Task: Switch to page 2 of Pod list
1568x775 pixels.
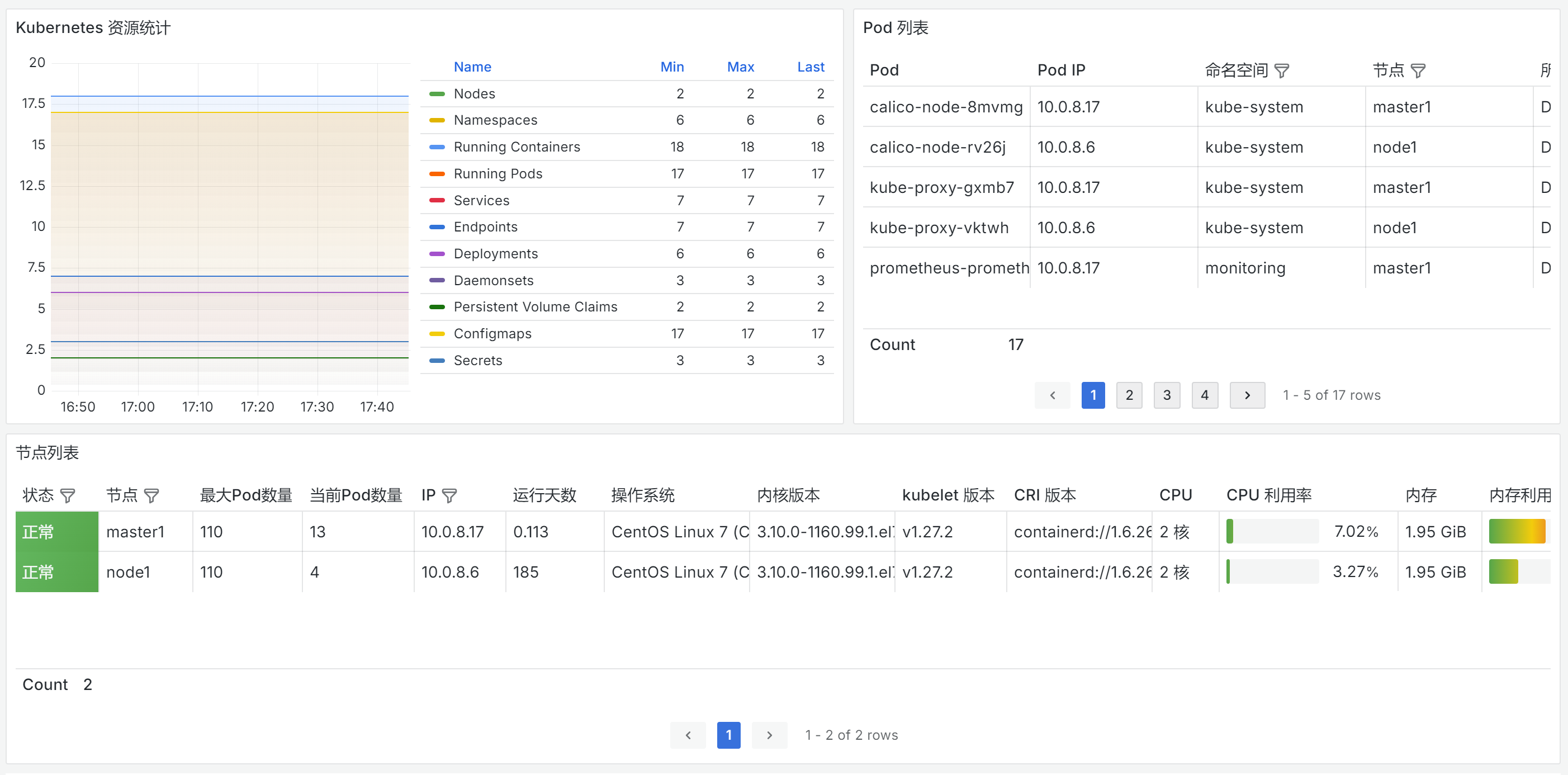Action: (x=1129, y=395)
